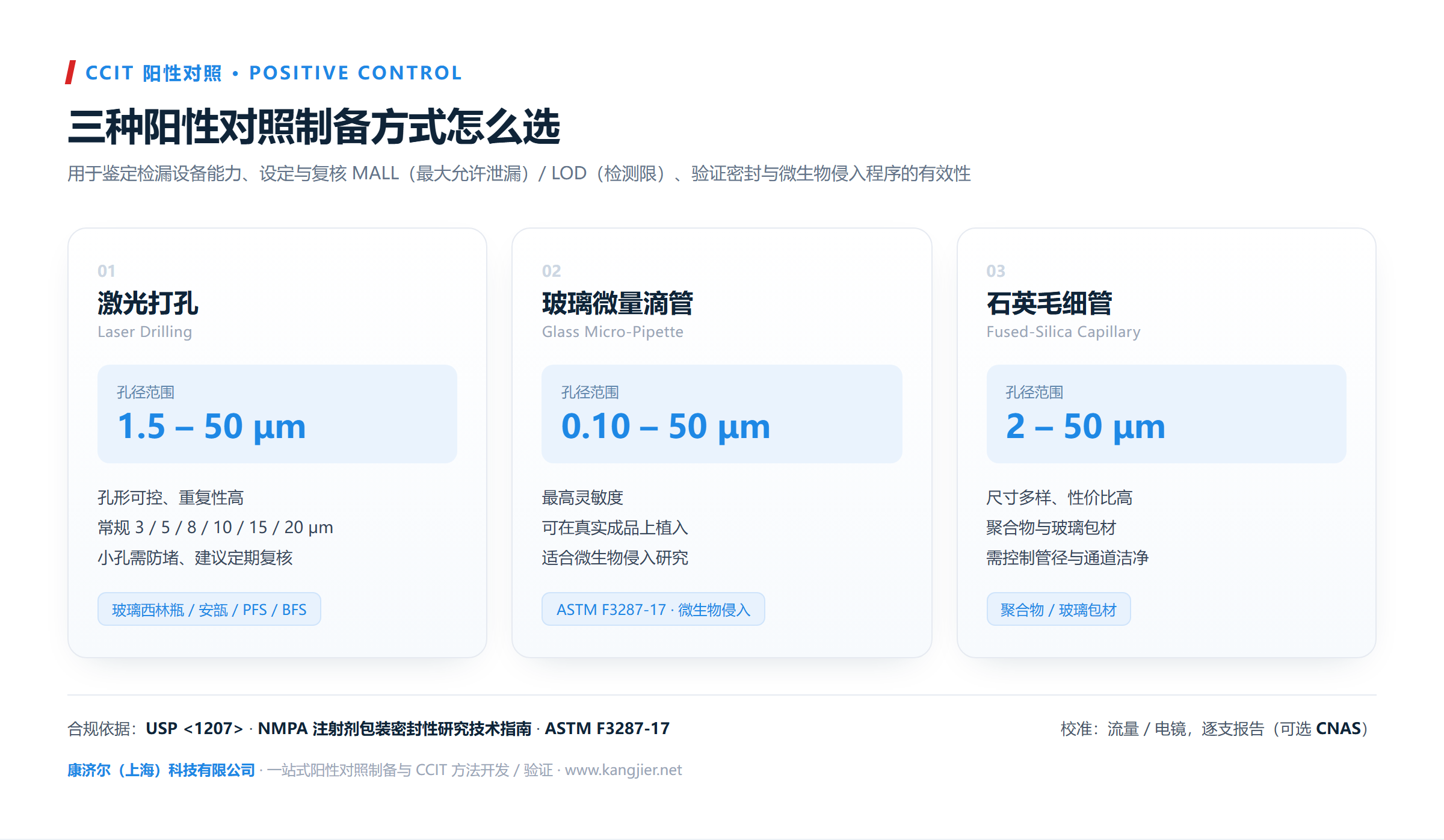Click the '聚合物 / 玻璃包材' tag
1444x840 pixels.
click(1058, 610)
